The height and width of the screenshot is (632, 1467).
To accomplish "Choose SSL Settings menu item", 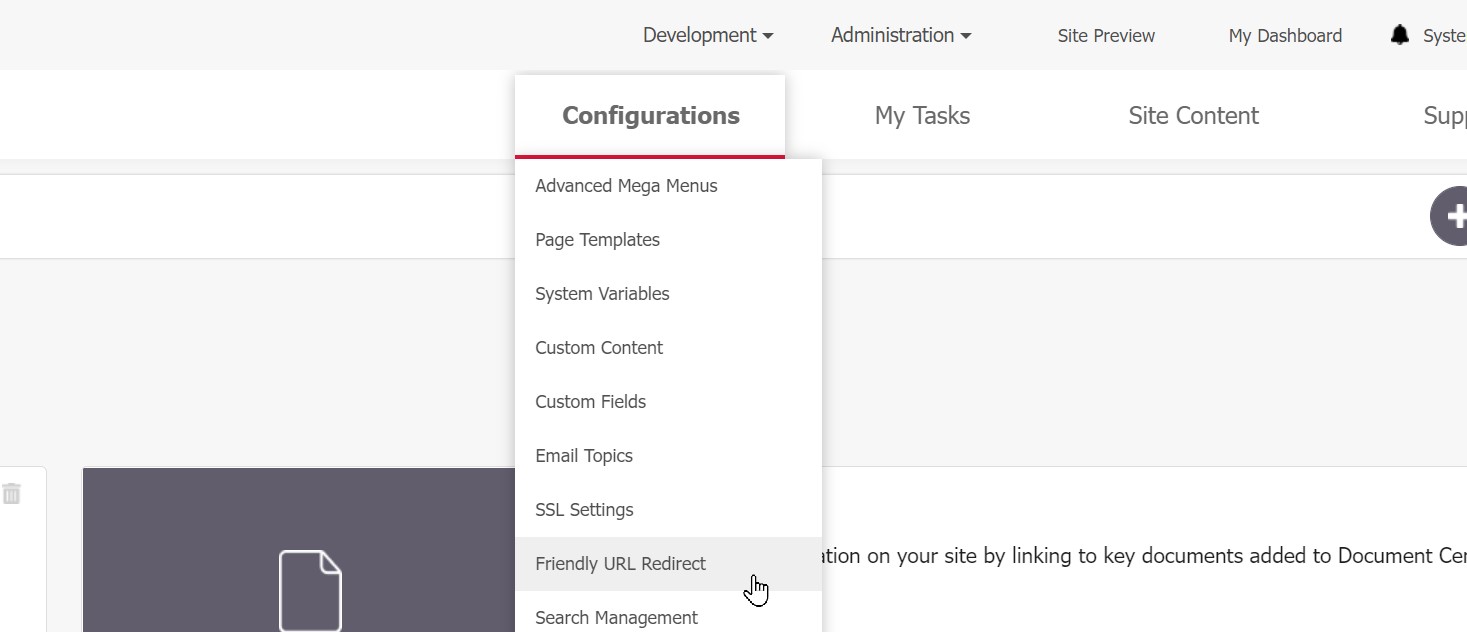I will coord(584,510).
